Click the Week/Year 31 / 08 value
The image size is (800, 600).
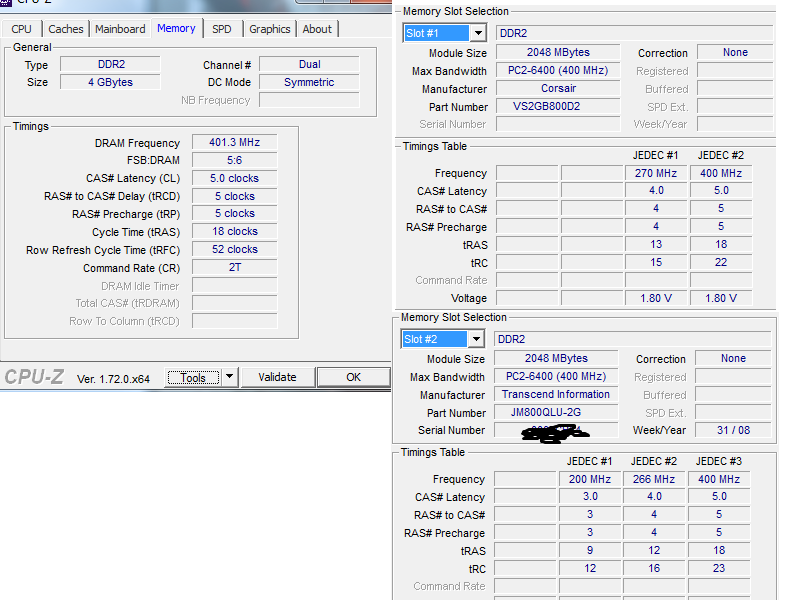[x=734, y=430]
